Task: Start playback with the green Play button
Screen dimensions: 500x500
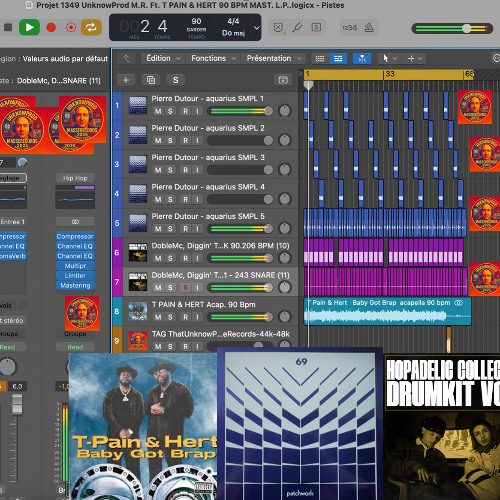Action: 29,27
